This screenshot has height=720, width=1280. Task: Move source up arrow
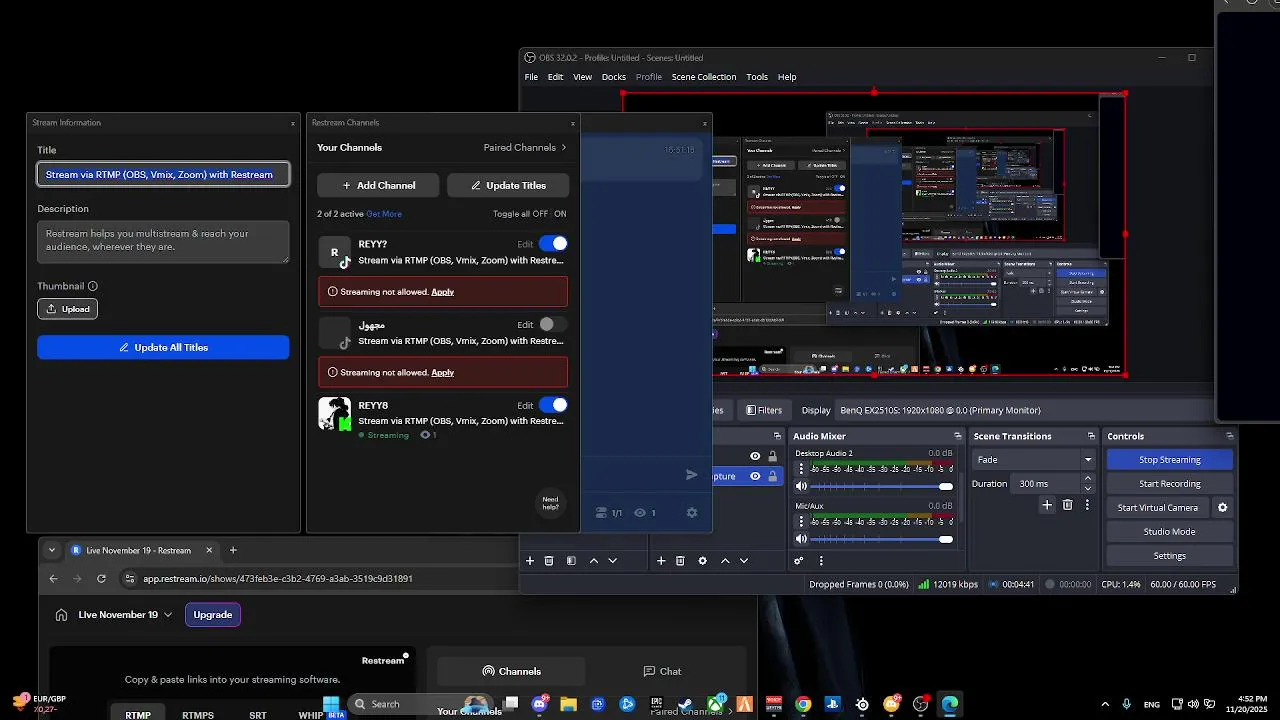point(725,561)
